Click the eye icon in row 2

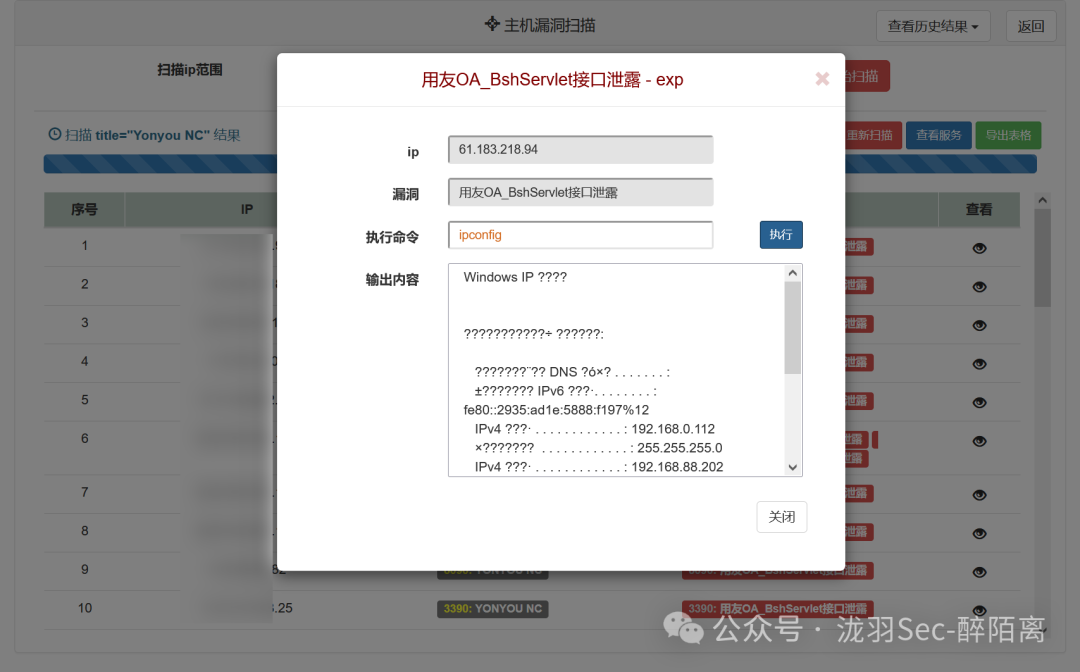pos(979,286)
